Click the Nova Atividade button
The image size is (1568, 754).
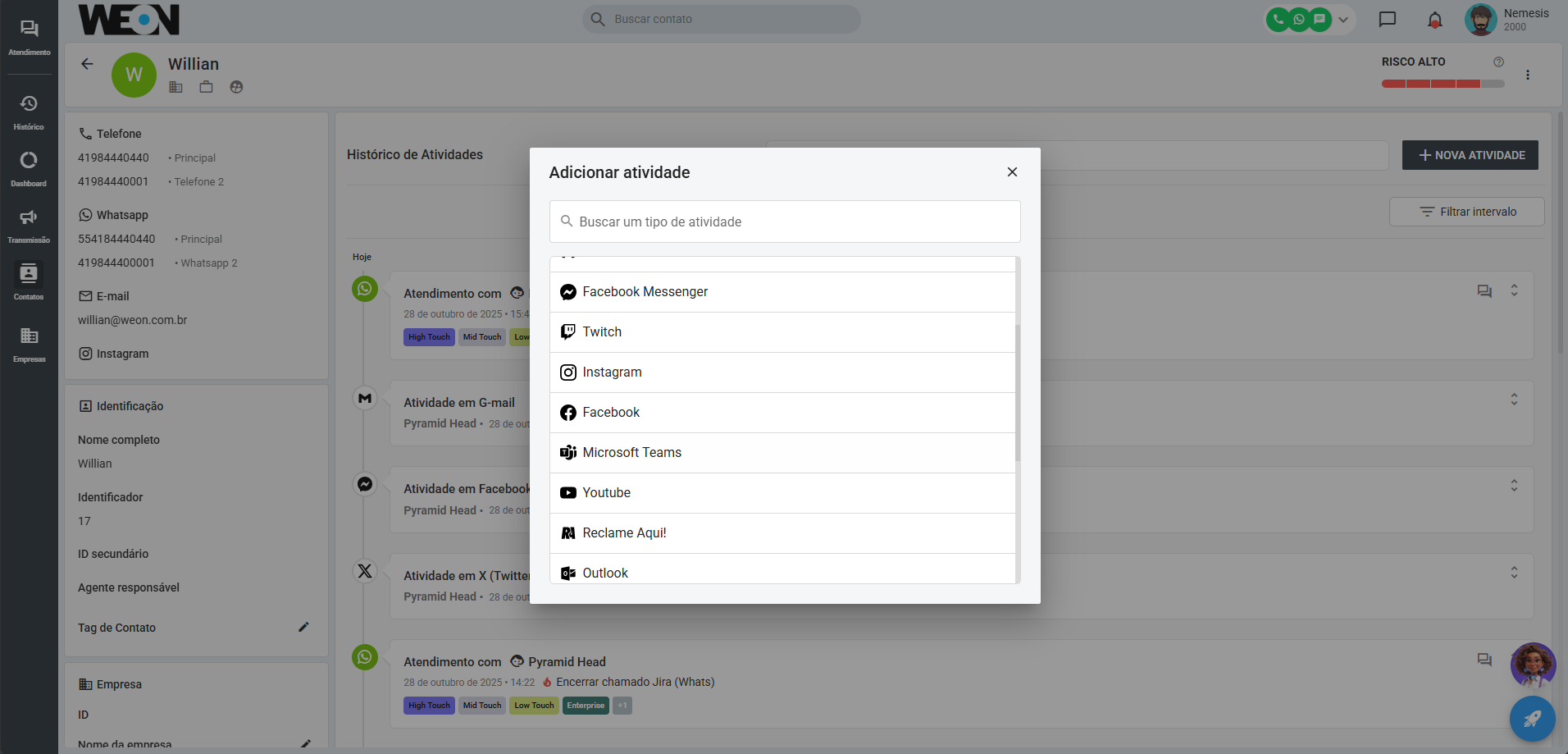(x=1470, y=155)
